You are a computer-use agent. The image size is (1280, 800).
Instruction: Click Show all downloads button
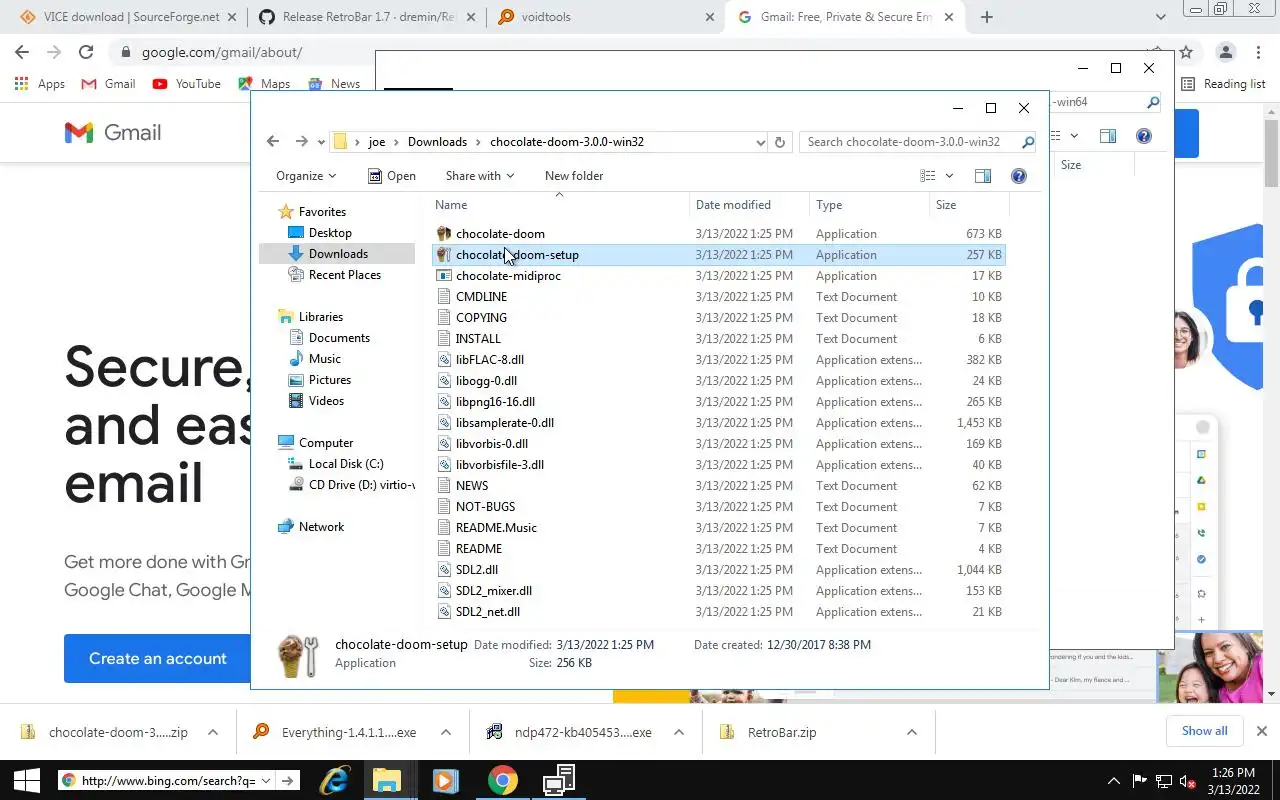point(1204,731)
